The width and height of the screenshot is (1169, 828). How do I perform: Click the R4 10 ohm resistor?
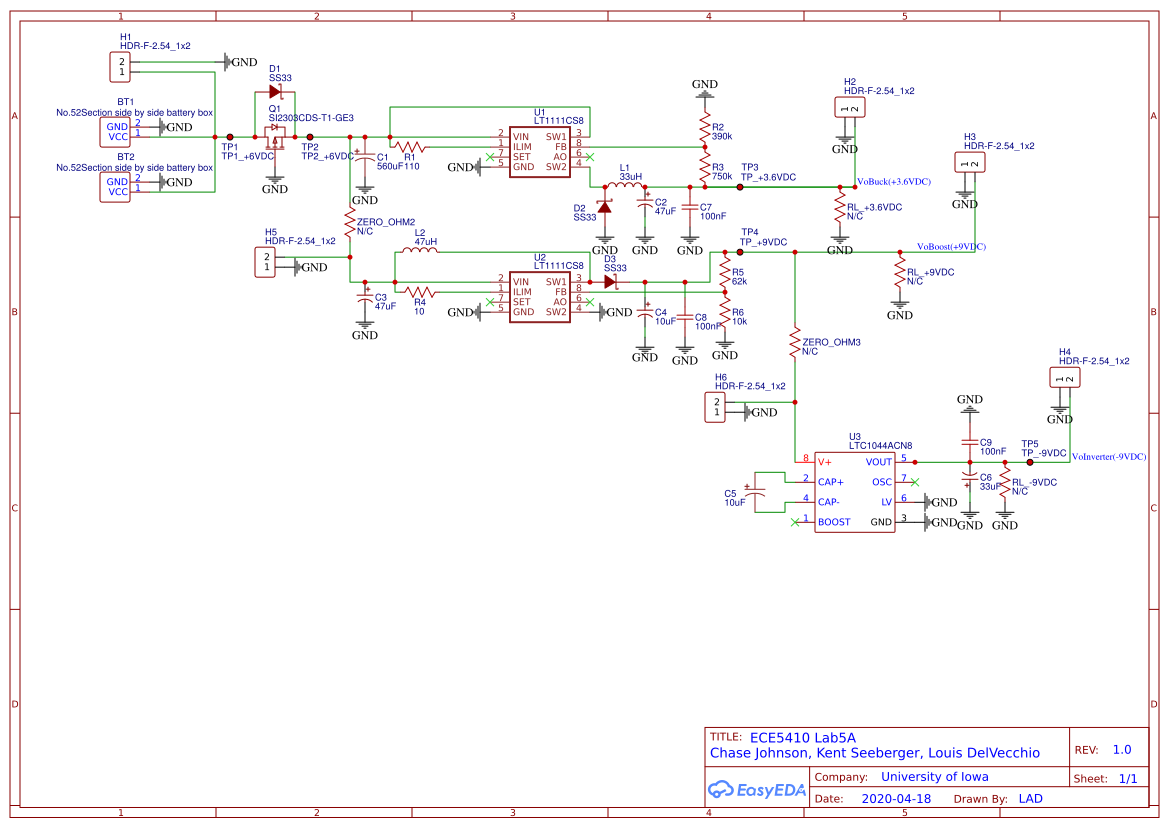[420, 292]
